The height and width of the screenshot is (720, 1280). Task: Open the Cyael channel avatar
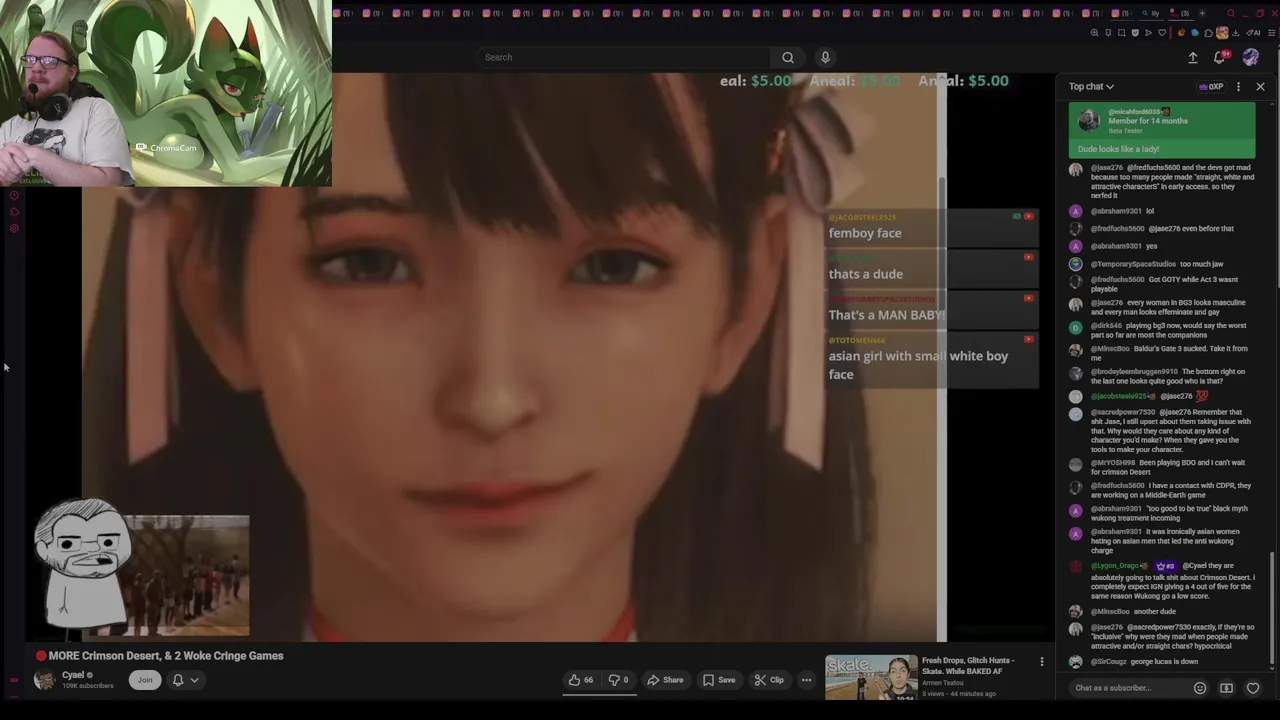[x=44, y=680]
